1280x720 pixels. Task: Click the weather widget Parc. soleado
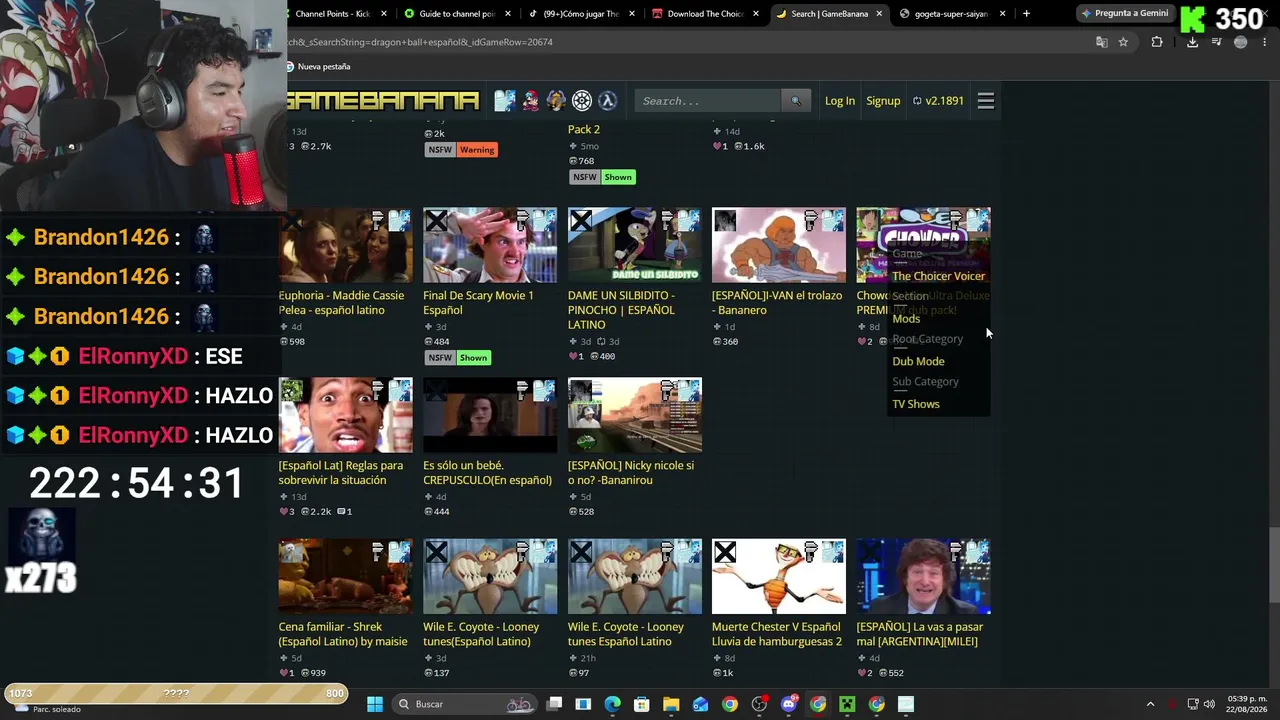(x=48, y=709)
